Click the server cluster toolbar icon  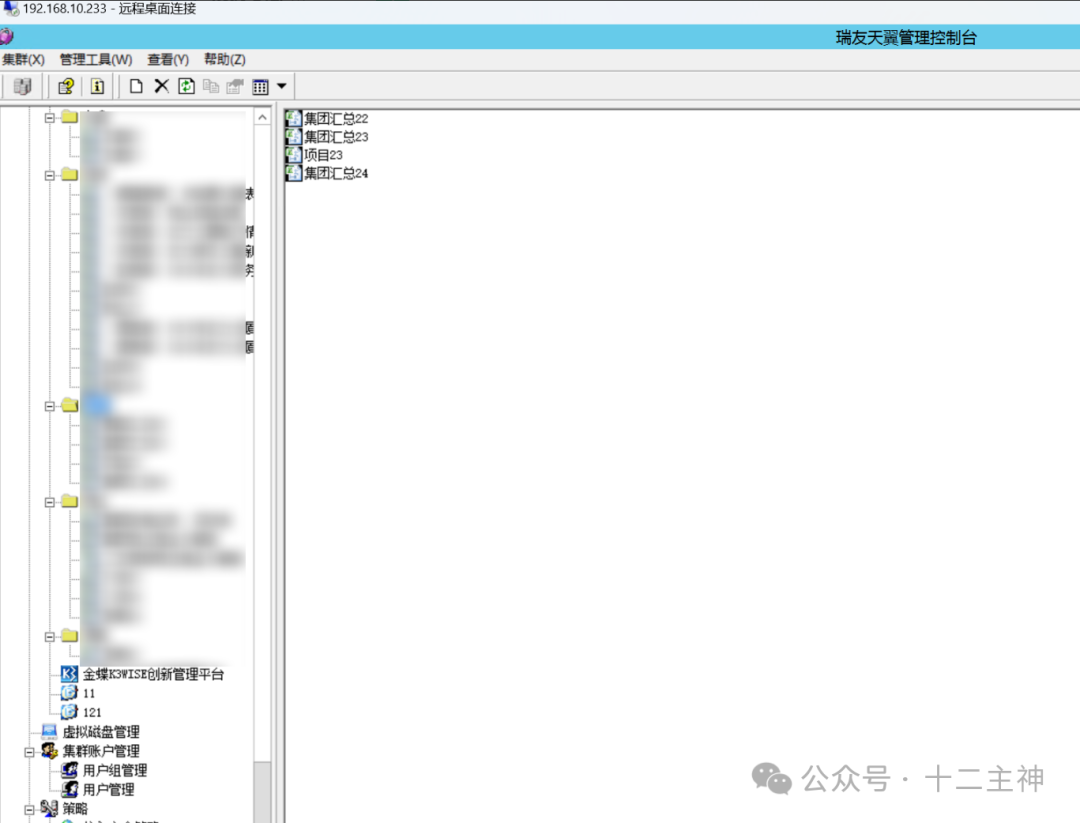[22, 86]
